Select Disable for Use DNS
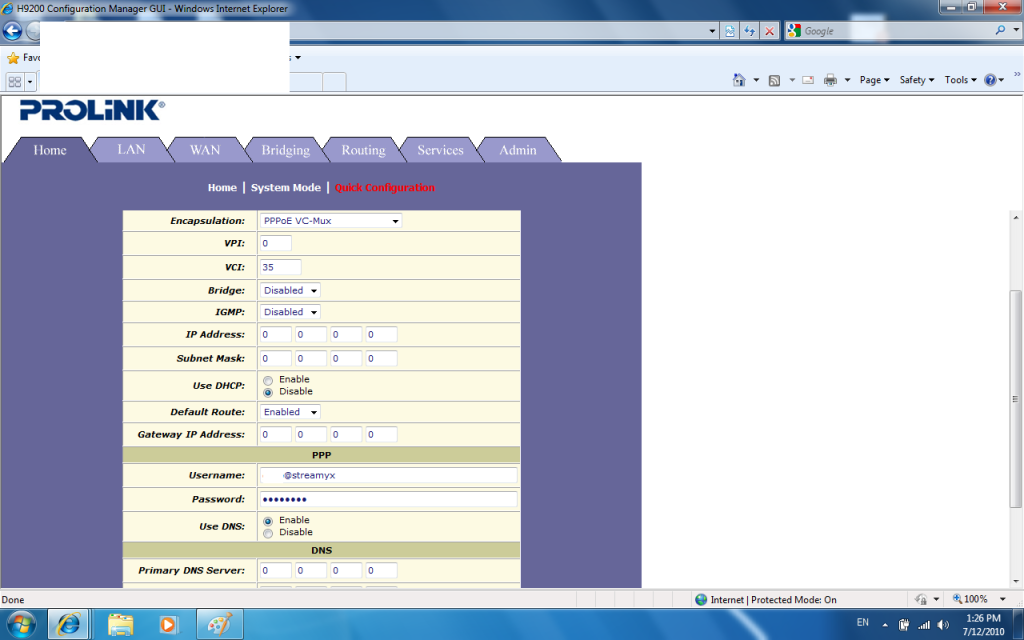The width and height of the screenshot is (1024, 640). 268,533
